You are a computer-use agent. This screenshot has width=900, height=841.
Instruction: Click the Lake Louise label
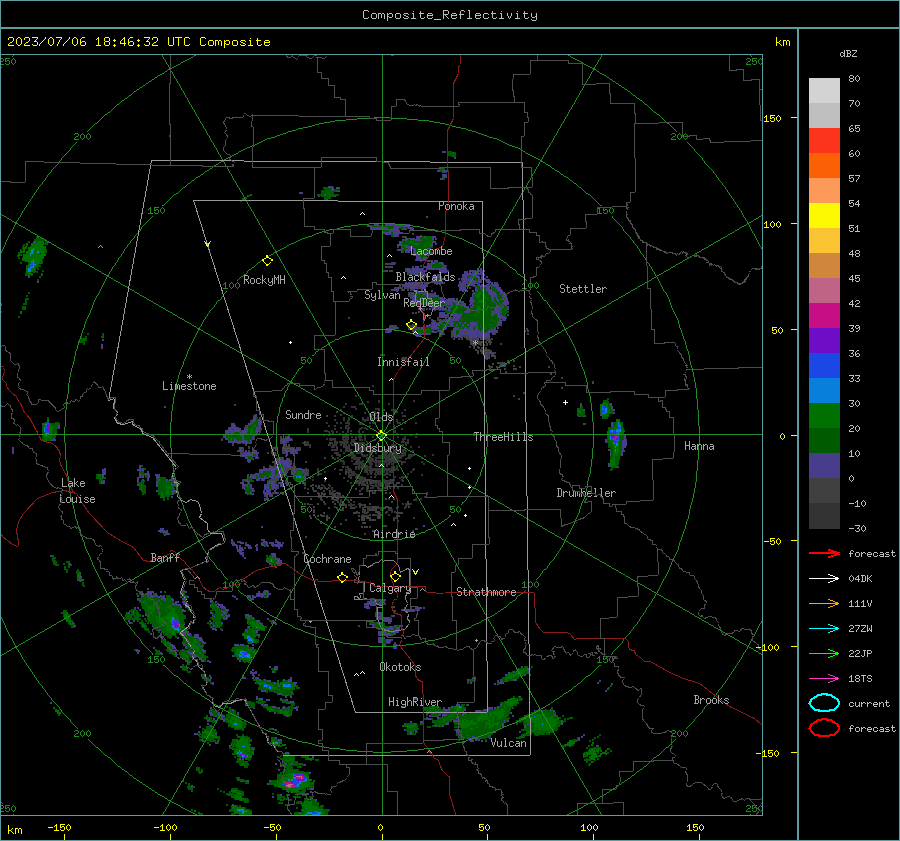(x=78, y=491)
